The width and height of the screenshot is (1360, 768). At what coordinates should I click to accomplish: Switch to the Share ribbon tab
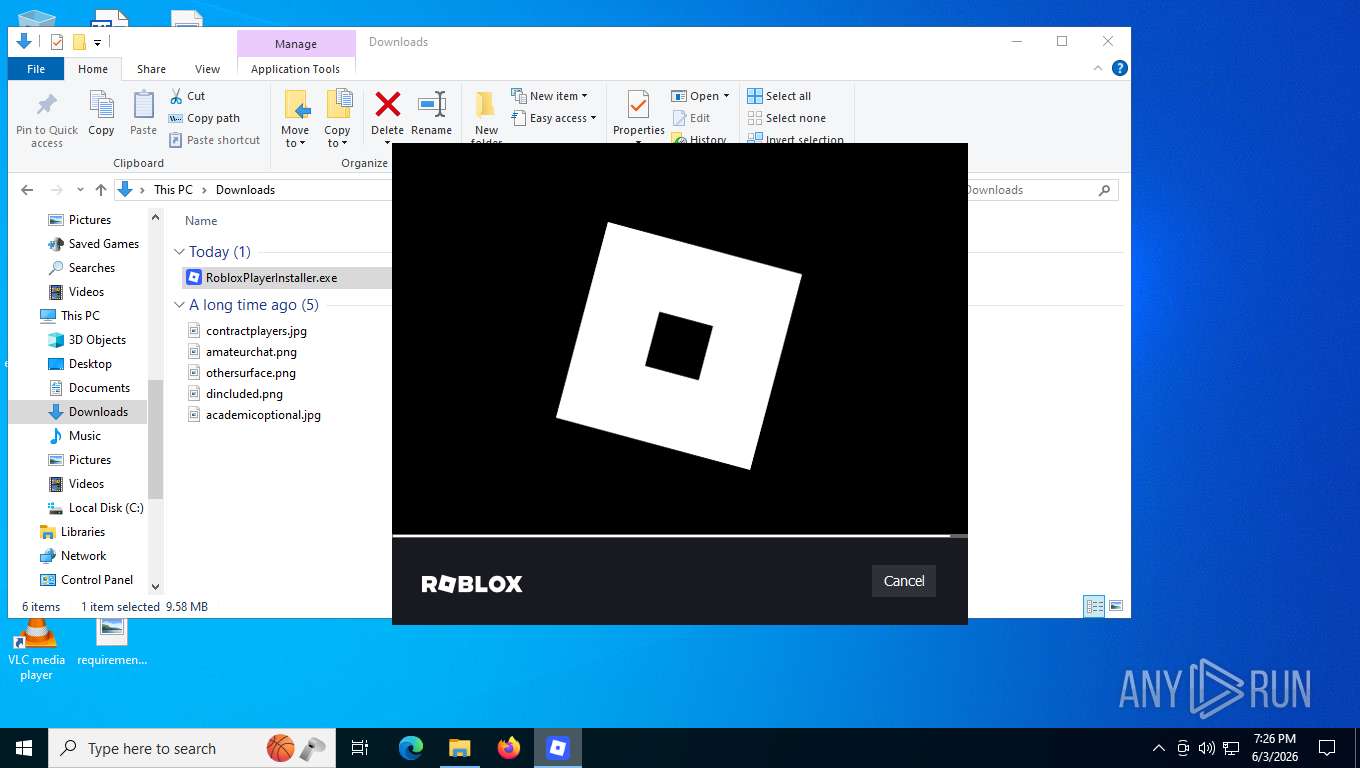pos(151,69)
